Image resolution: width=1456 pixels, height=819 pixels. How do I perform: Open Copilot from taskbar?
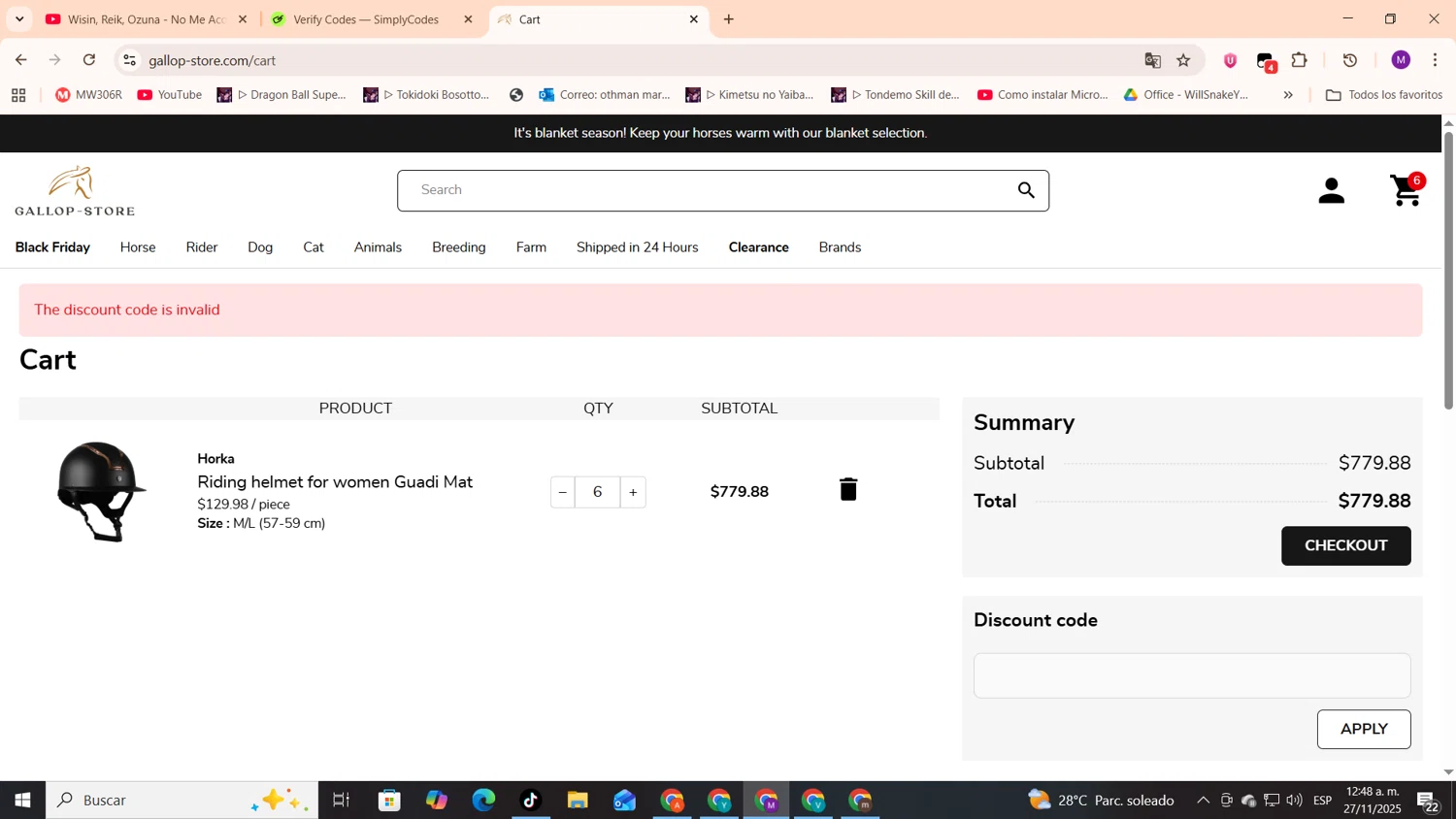[x=437, y=801]
